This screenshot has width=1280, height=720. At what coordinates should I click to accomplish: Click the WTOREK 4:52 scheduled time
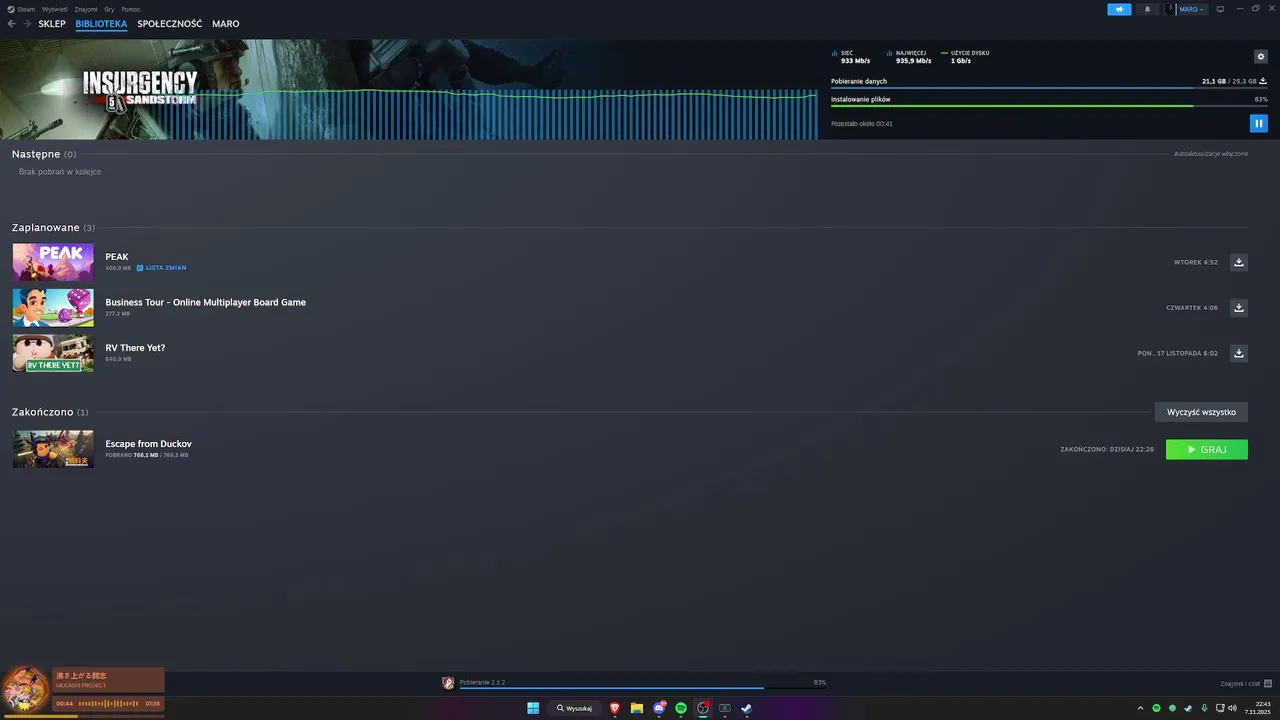pos(1196,262)
